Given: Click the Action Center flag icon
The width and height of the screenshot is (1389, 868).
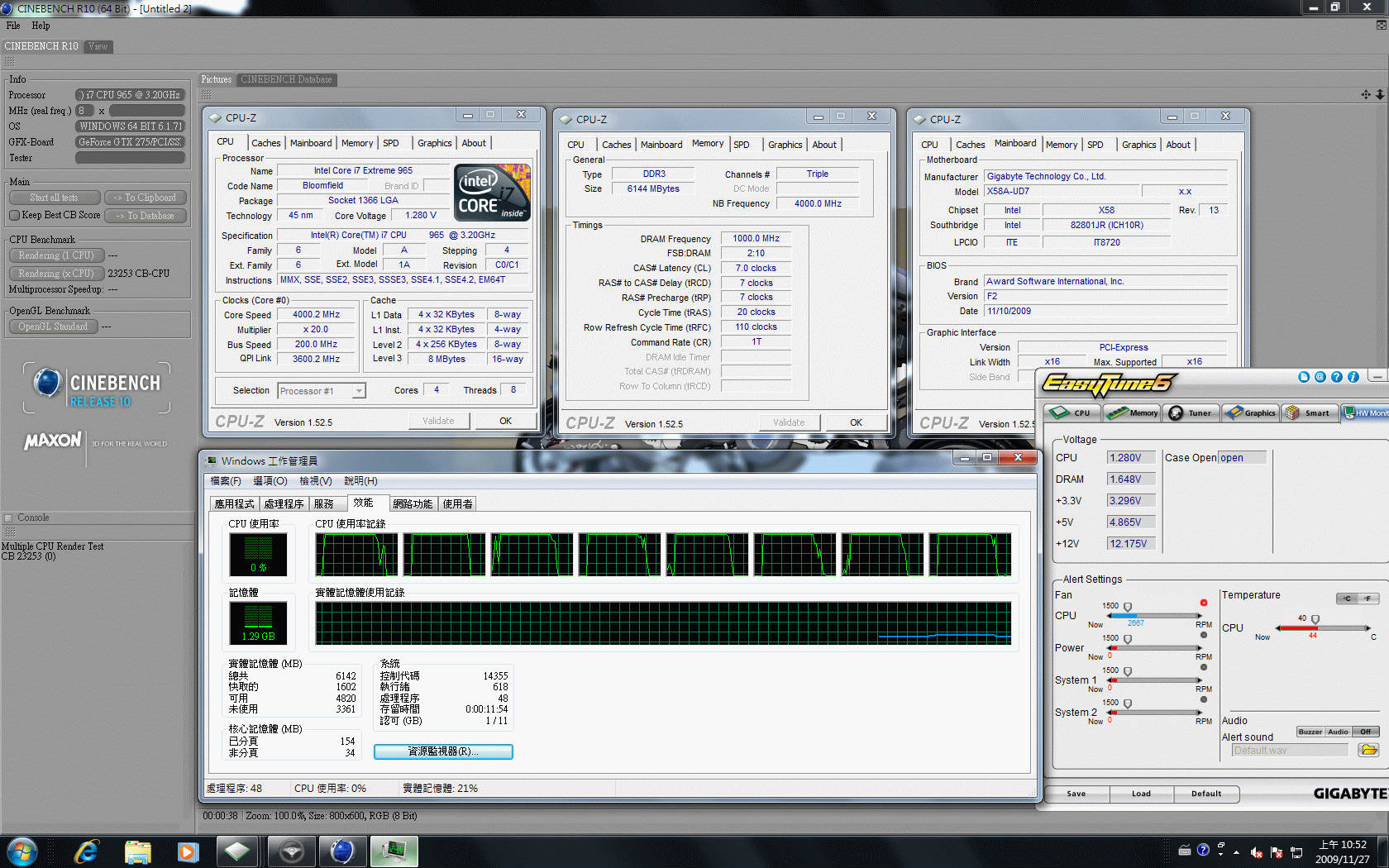Looking at the screenshot, I should (1276, 852).
